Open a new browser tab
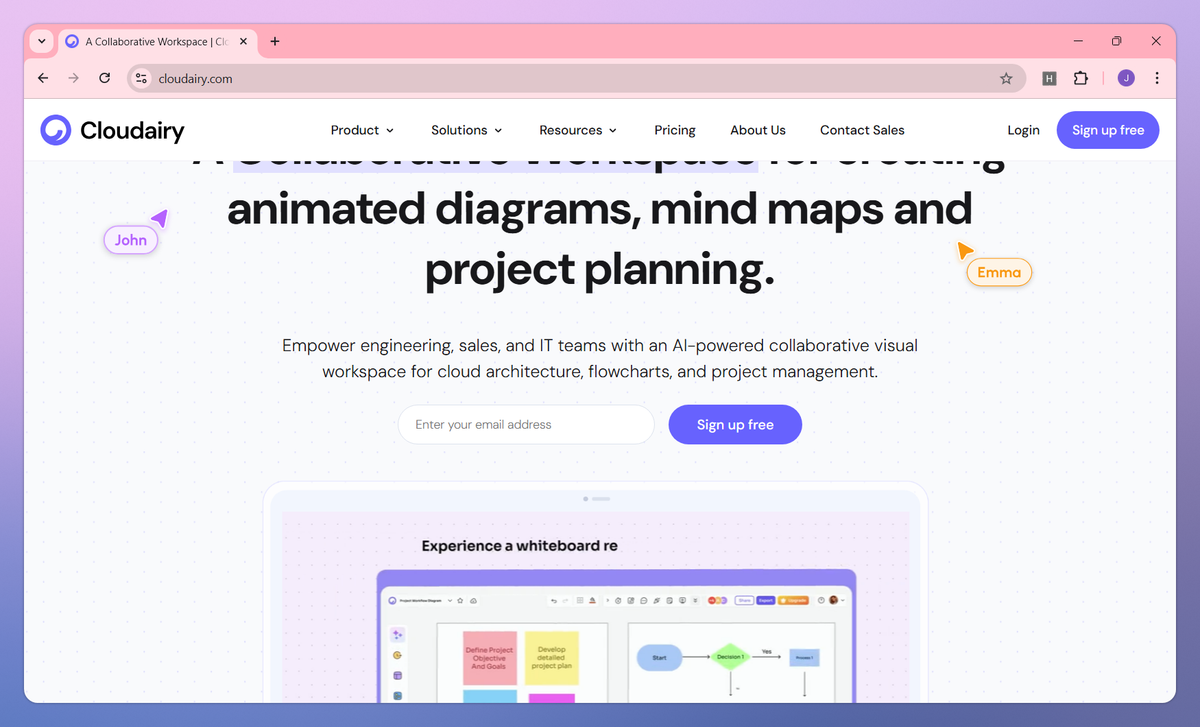 click(275, 41)
